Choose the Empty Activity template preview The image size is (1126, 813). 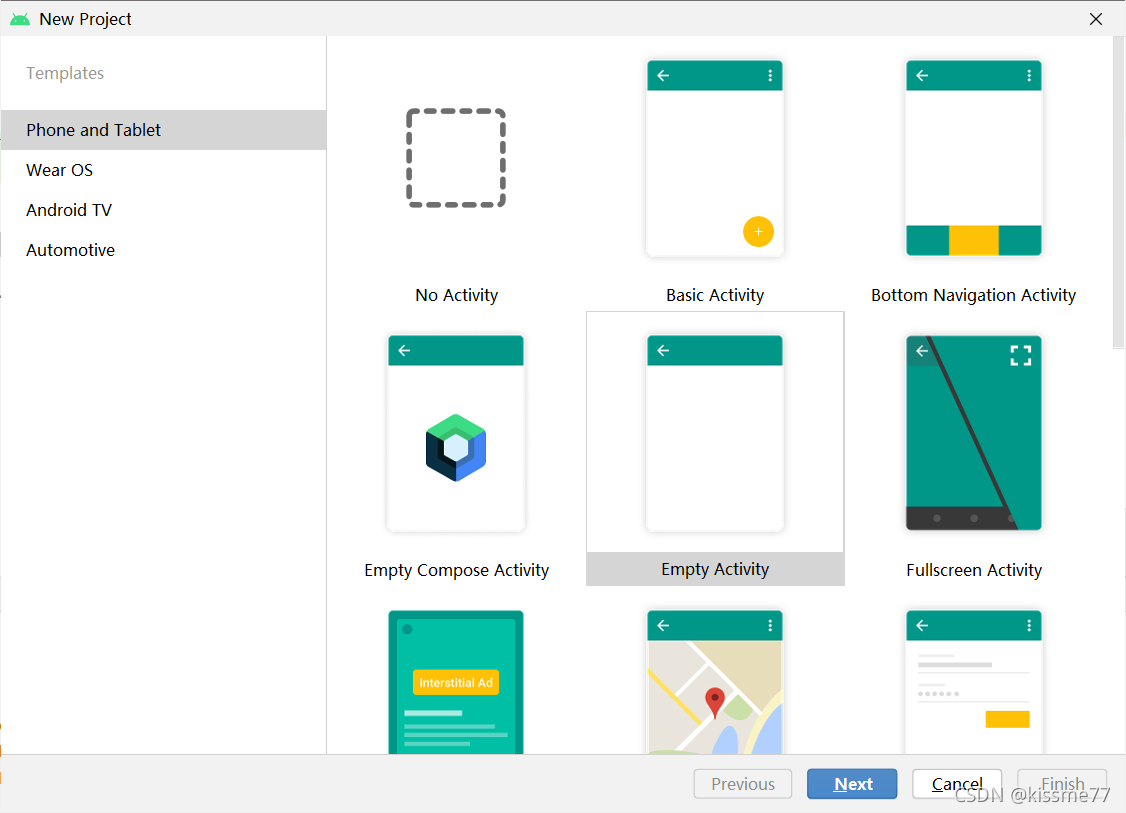click(x=715, y=434)
